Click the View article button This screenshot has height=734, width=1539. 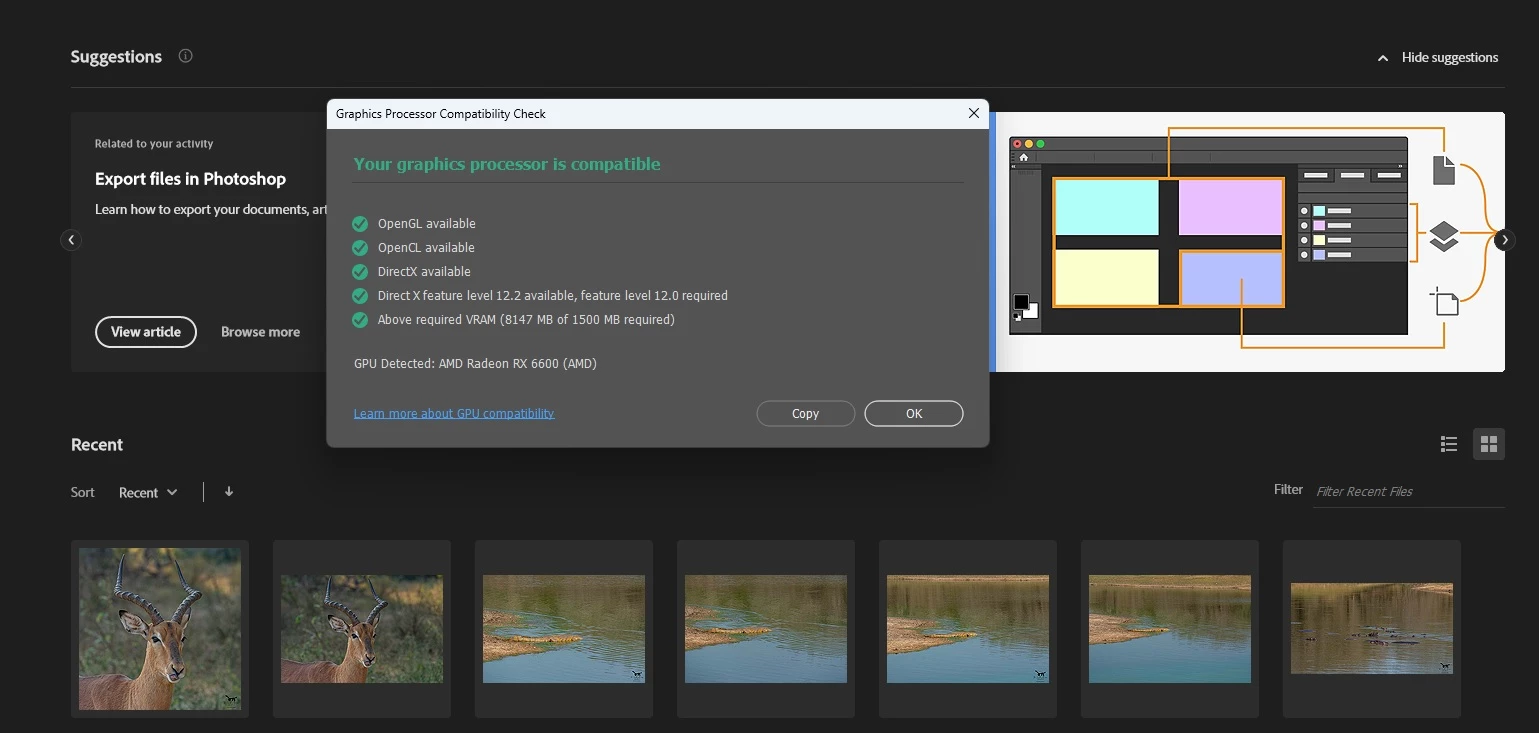pos(146,332)
